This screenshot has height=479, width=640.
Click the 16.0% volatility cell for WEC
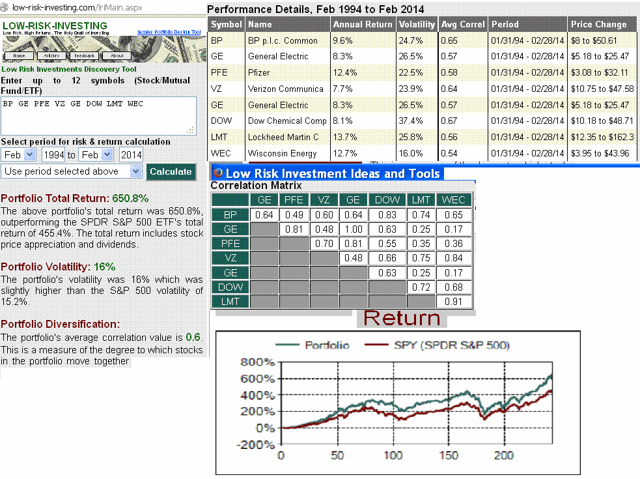417,153
